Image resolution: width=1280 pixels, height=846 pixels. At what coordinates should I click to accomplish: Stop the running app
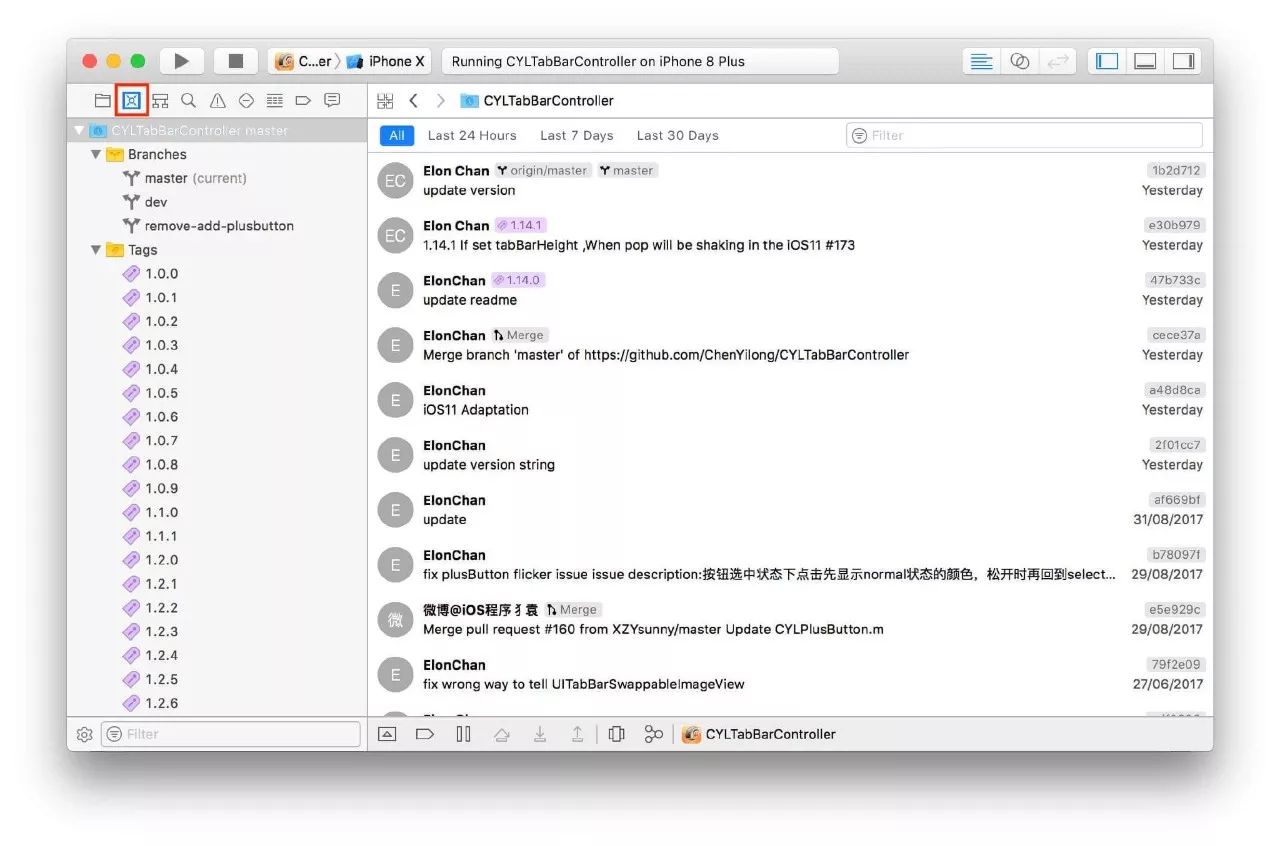pyautogui.click(x=236, y=61)
